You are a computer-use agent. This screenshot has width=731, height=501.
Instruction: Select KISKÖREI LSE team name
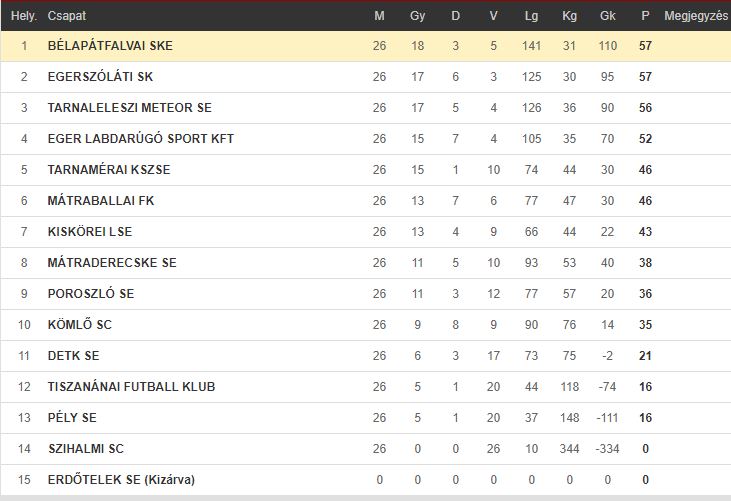click(90, 232)
